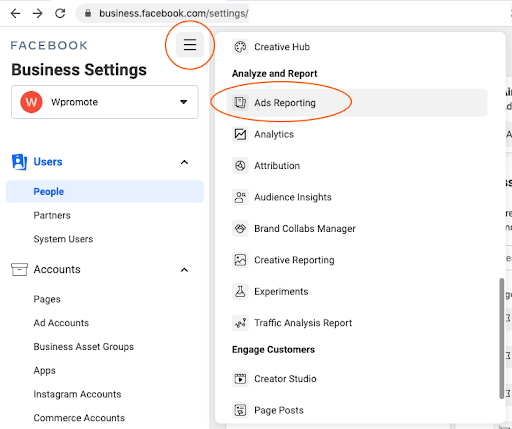This screenshot has width=512, height=429.
Task: Click the padlock site security icon
Action: pos(88,13)
